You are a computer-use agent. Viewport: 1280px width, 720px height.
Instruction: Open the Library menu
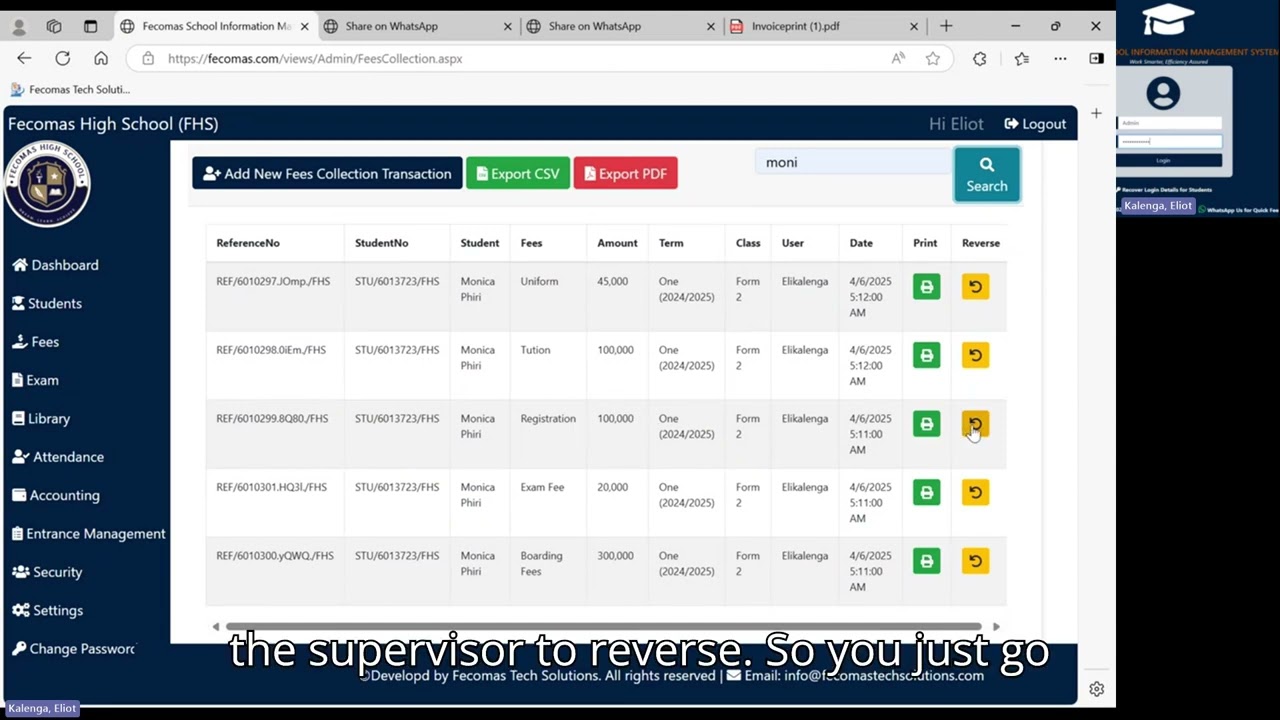click(x=41, y=419)
